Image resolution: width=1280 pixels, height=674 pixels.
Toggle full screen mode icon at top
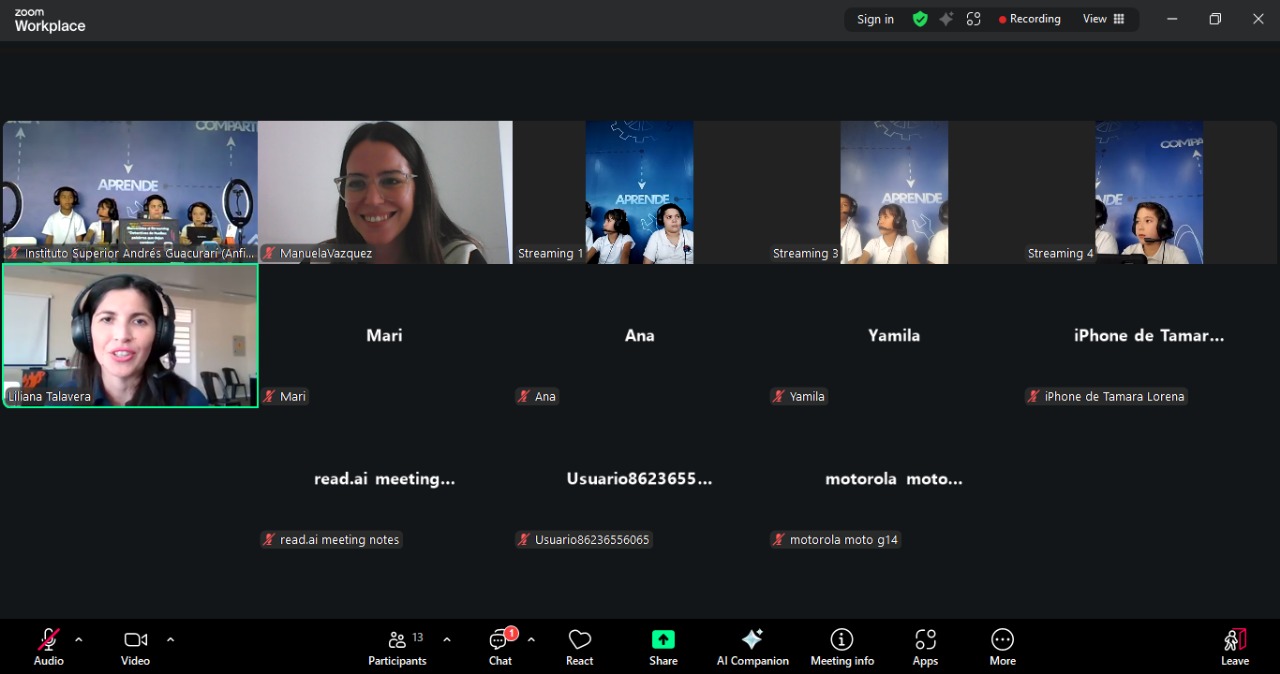pyautogui.click(x=973, y=19)
